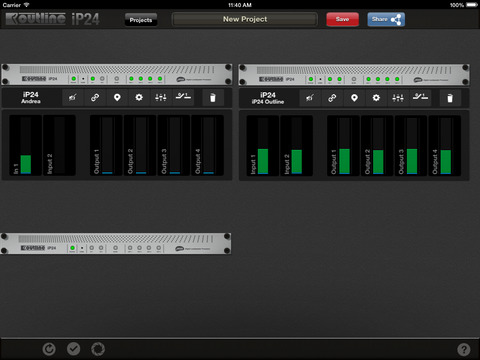Click the In 1 meter of iP24 Andrea
This screenshot has height=360, width=480.
[x=25, y=145]
